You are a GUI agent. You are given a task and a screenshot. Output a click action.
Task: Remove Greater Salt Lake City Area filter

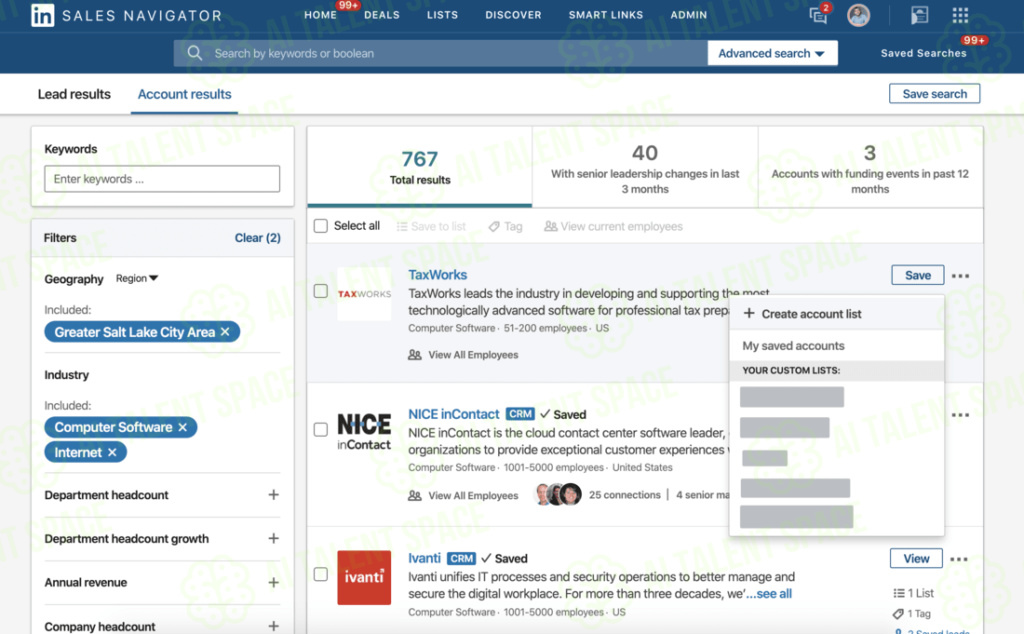[x=225, y=332]
